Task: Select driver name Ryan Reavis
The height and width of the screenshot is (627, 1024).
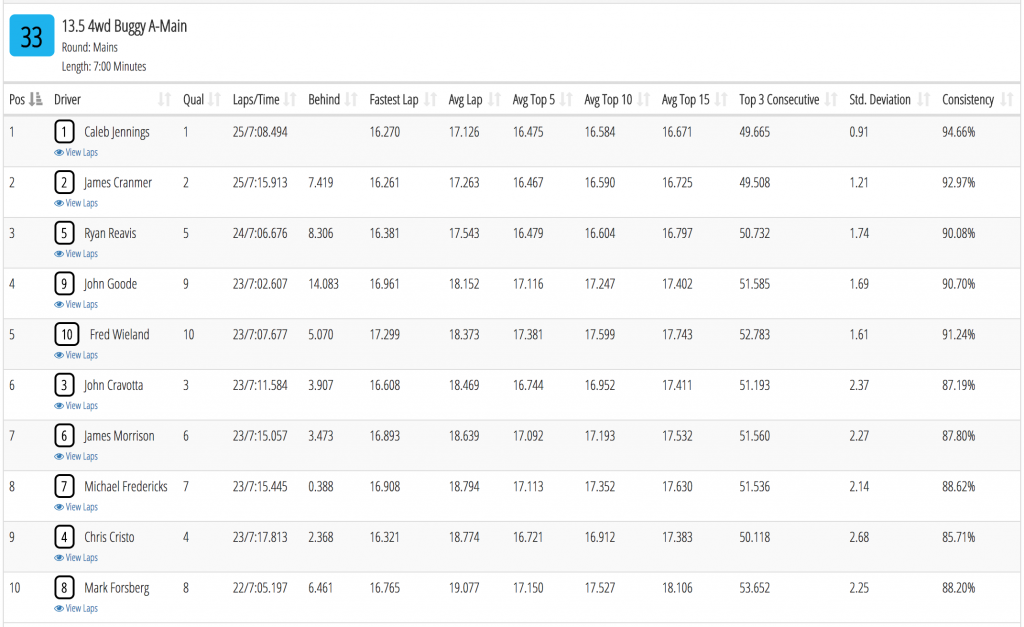Action: click(x=110, y=233)
